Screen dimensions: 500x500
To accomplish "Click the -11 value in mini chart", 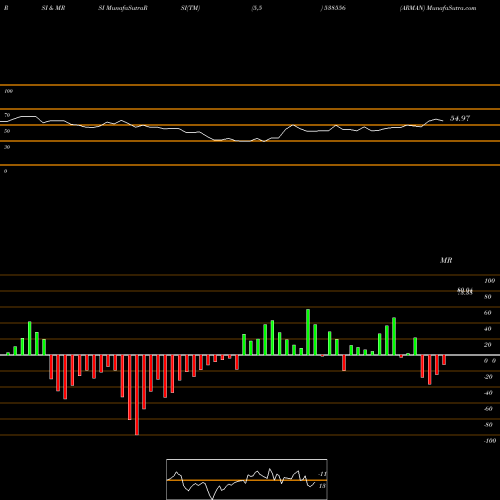I will pyautogui.click(x=322, y=474).
